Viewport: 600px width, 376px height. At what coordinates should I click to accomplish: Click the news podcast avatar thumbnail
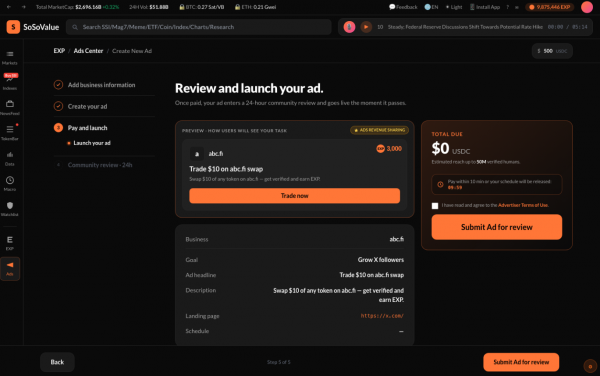(x=349, y=27)
